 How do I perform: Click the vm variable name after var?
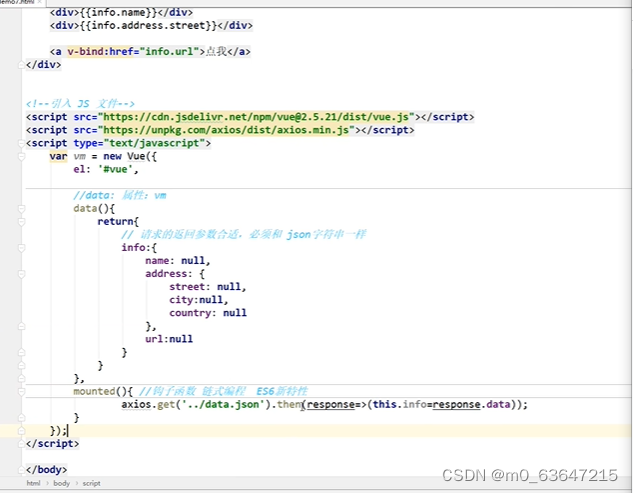[x=80, y=156]
